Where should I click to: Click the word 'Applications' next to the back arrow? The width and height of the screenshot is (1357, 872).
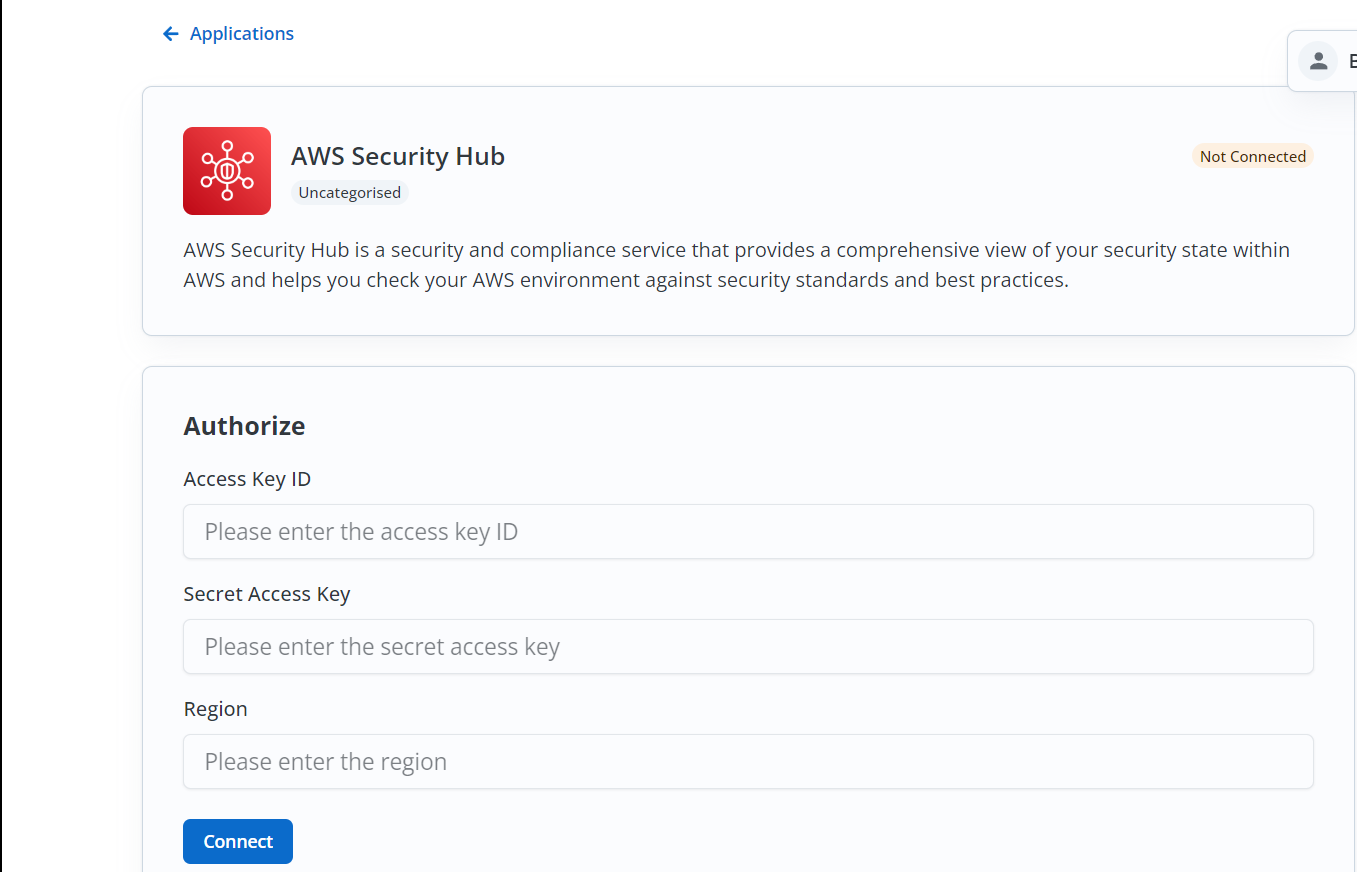241,34
